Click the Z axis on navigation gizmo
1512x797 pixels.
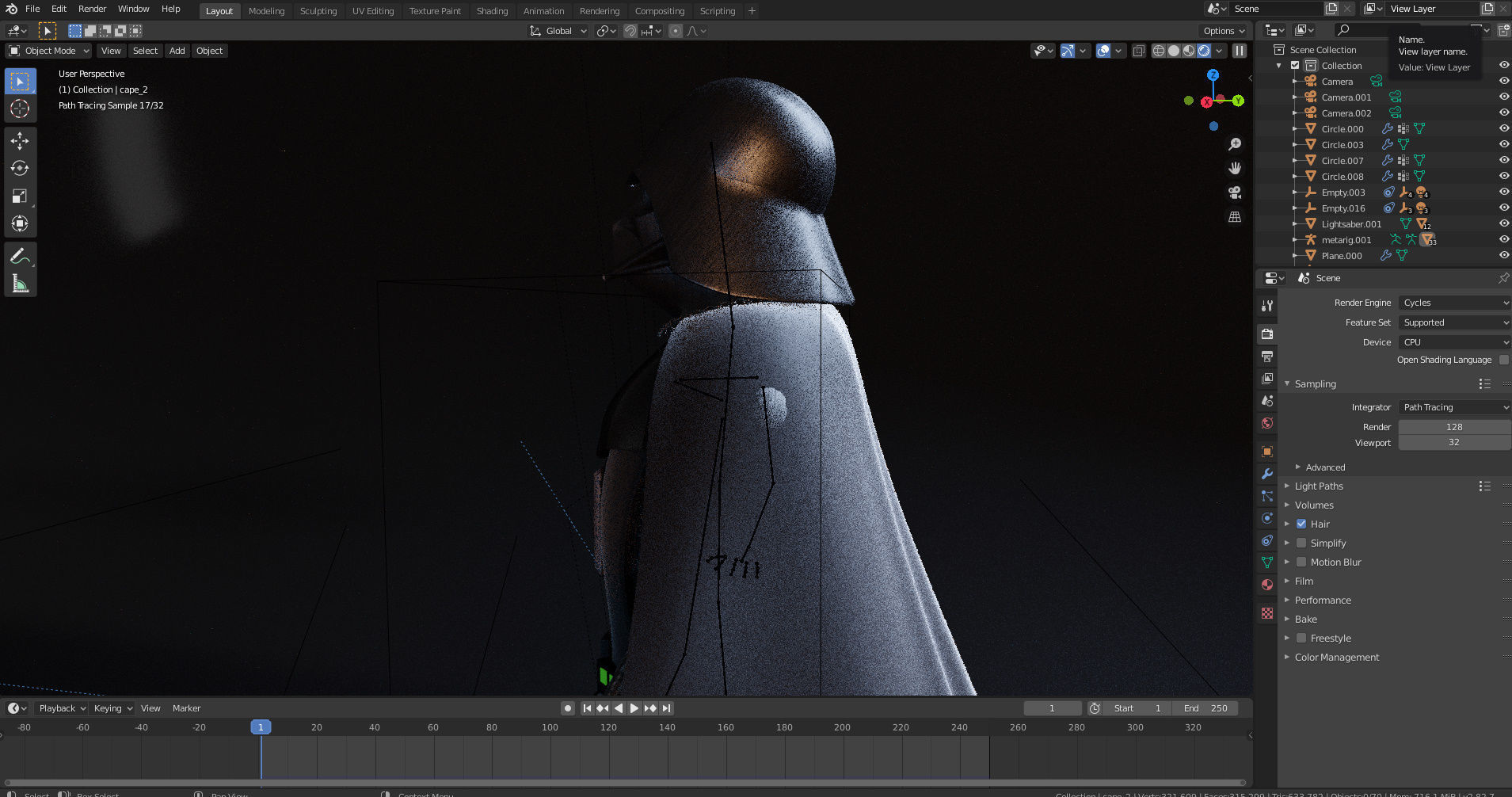[1213, 74]
